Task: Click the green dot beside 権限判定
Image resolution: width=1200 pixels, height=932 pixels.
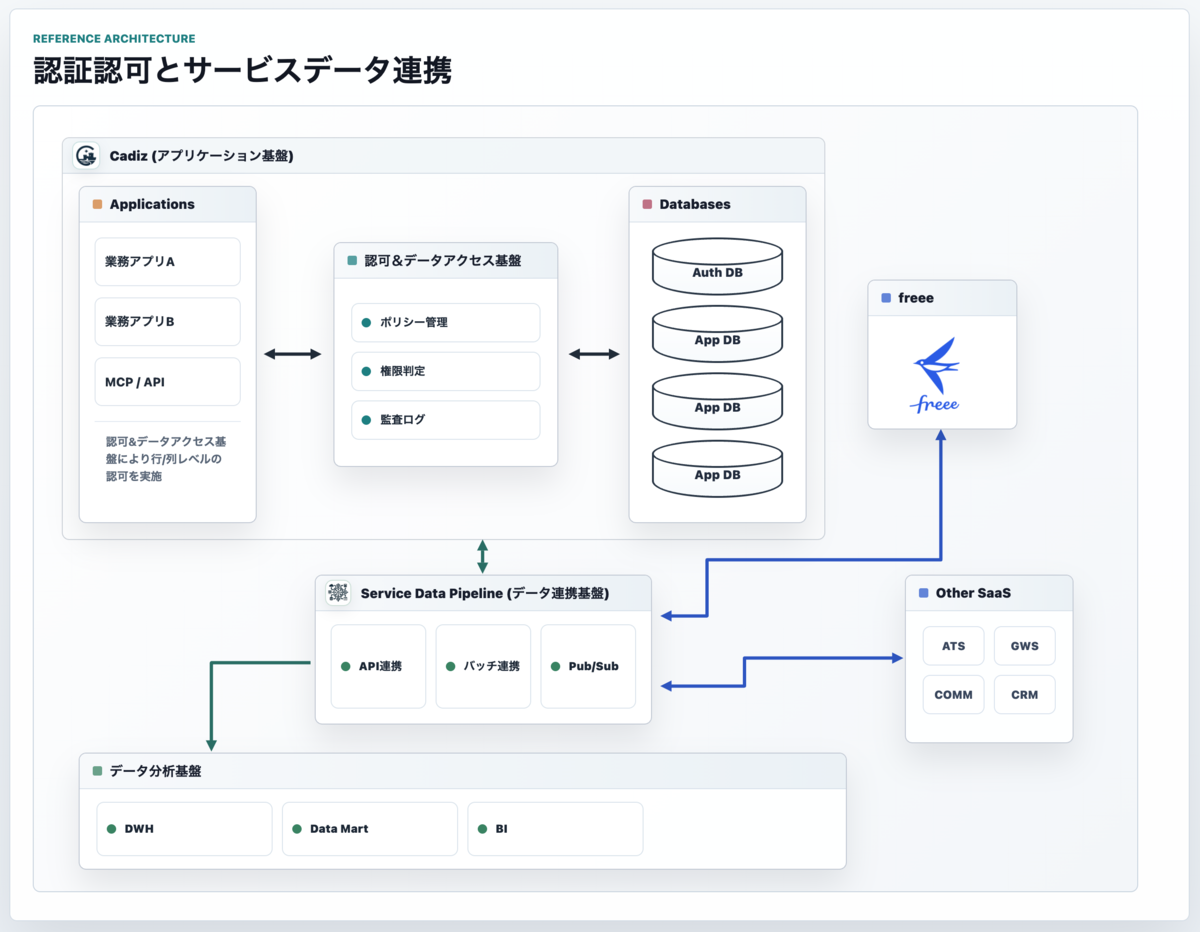Action: [x=366, y=371]
